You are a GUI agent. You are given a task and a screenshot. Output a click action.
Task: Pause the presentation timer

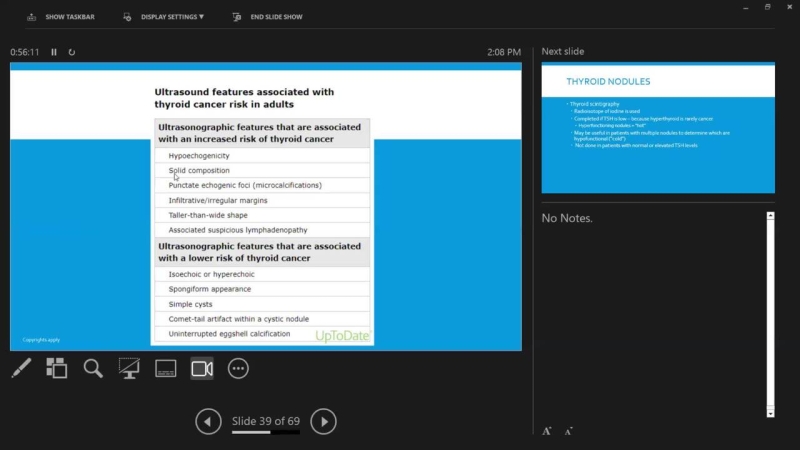pos(54,52)
